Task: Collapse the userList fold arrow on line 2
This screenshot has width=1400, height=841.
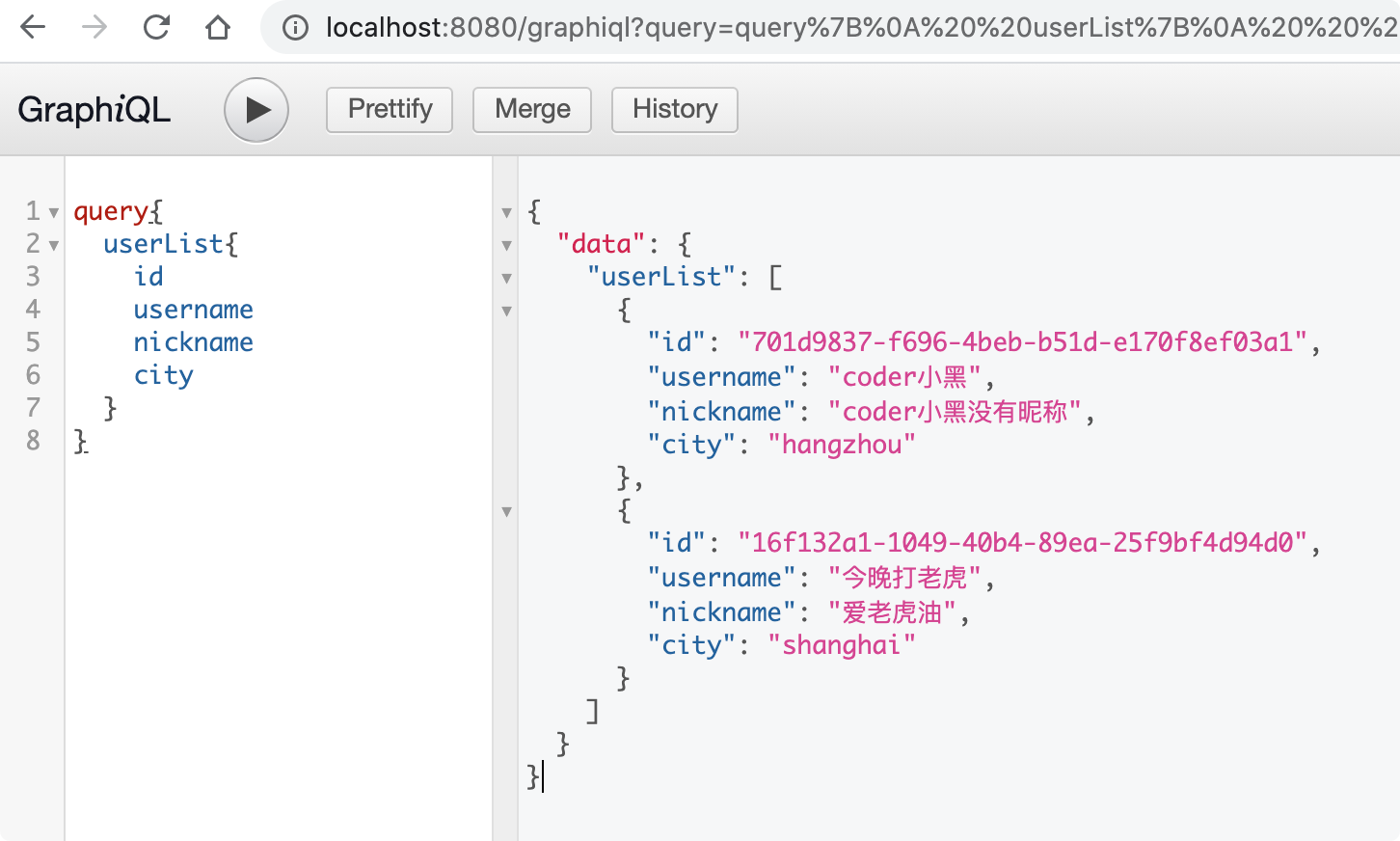Action: (54, 245)
